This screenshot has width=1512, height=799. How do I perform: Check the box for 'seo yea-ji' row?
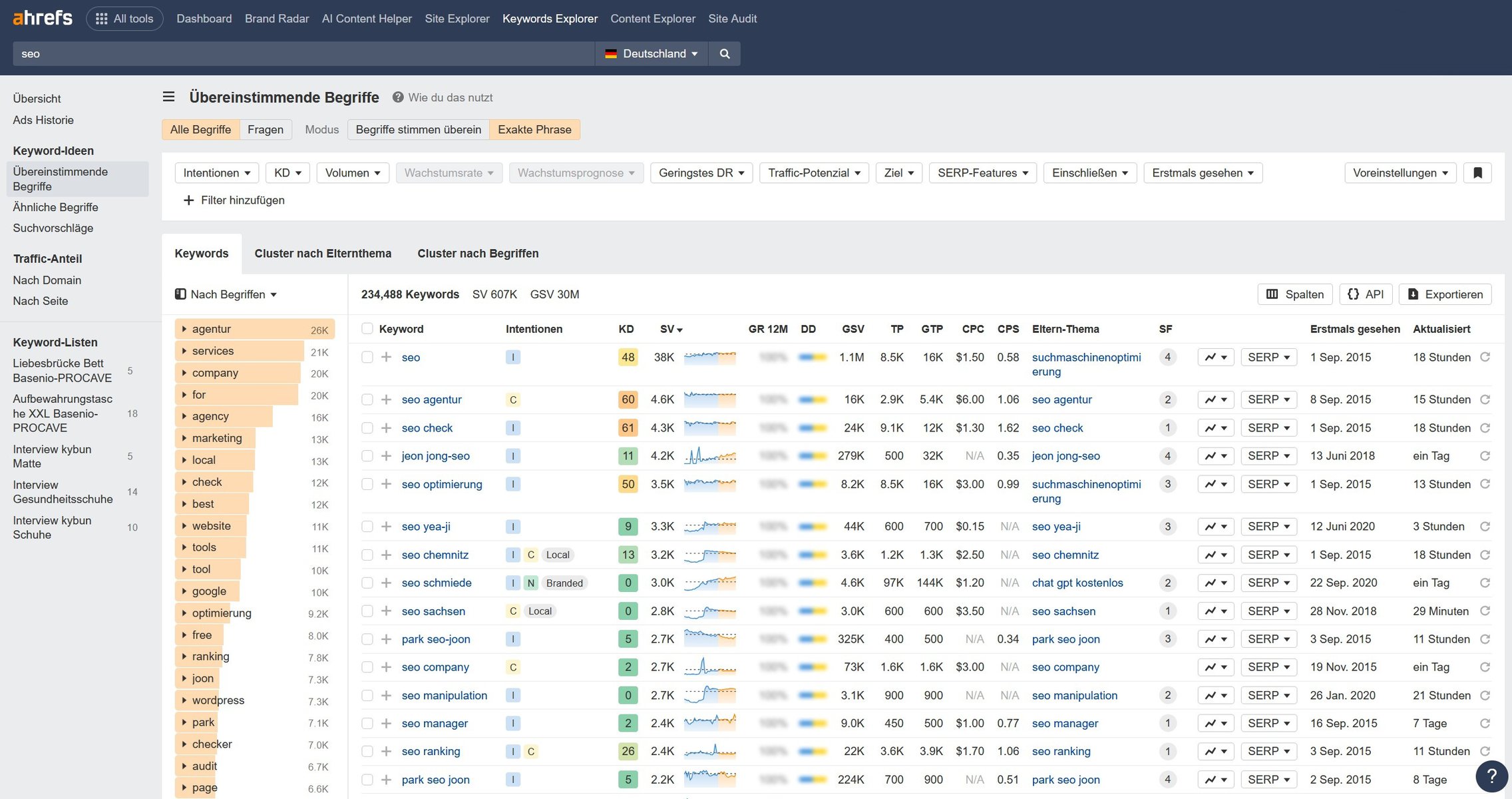coord(367,527)
